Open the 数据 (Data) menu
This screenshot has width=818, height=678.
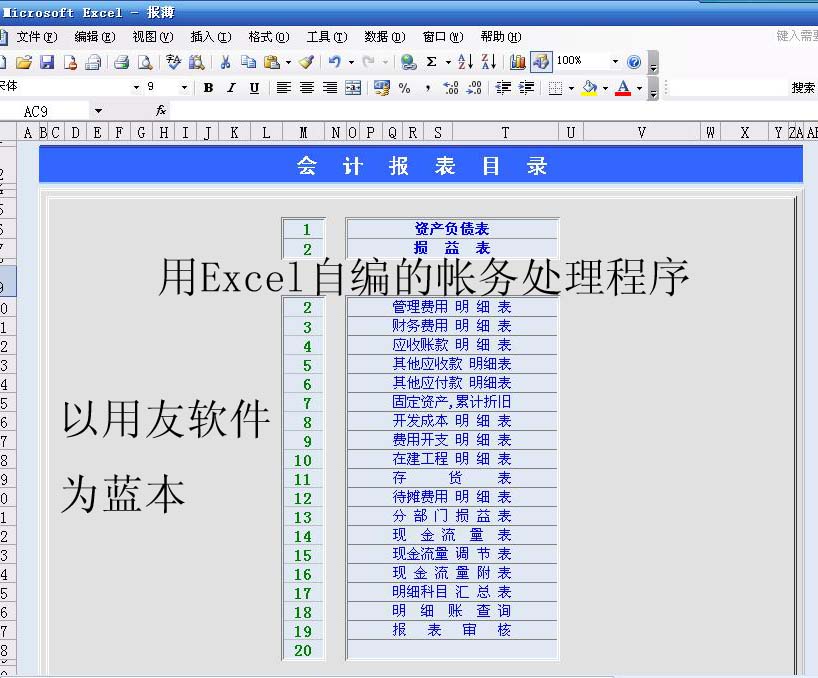pos(385,37)
